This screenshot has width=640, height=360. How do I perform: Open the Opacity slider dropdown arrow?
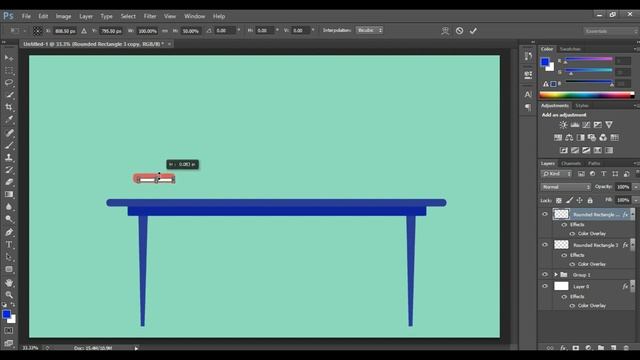tap(636, 187)
